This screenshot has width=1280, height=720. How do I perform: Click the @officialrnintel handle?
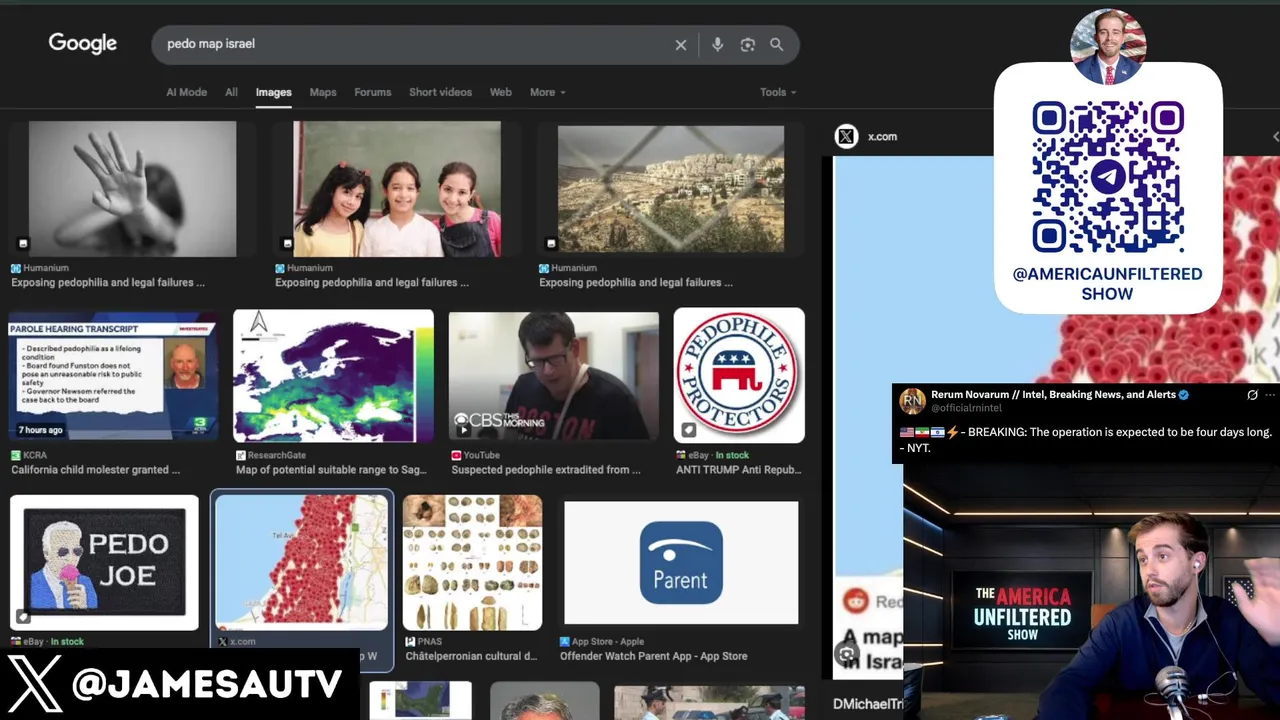(x=966, y=408)
